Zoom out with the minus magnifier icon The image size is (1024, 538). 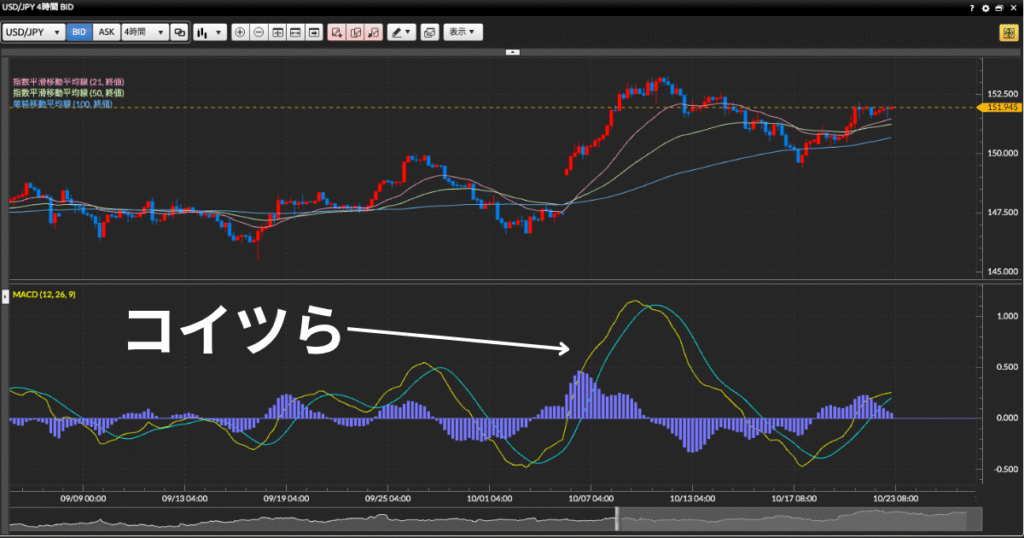click(259, 32)
